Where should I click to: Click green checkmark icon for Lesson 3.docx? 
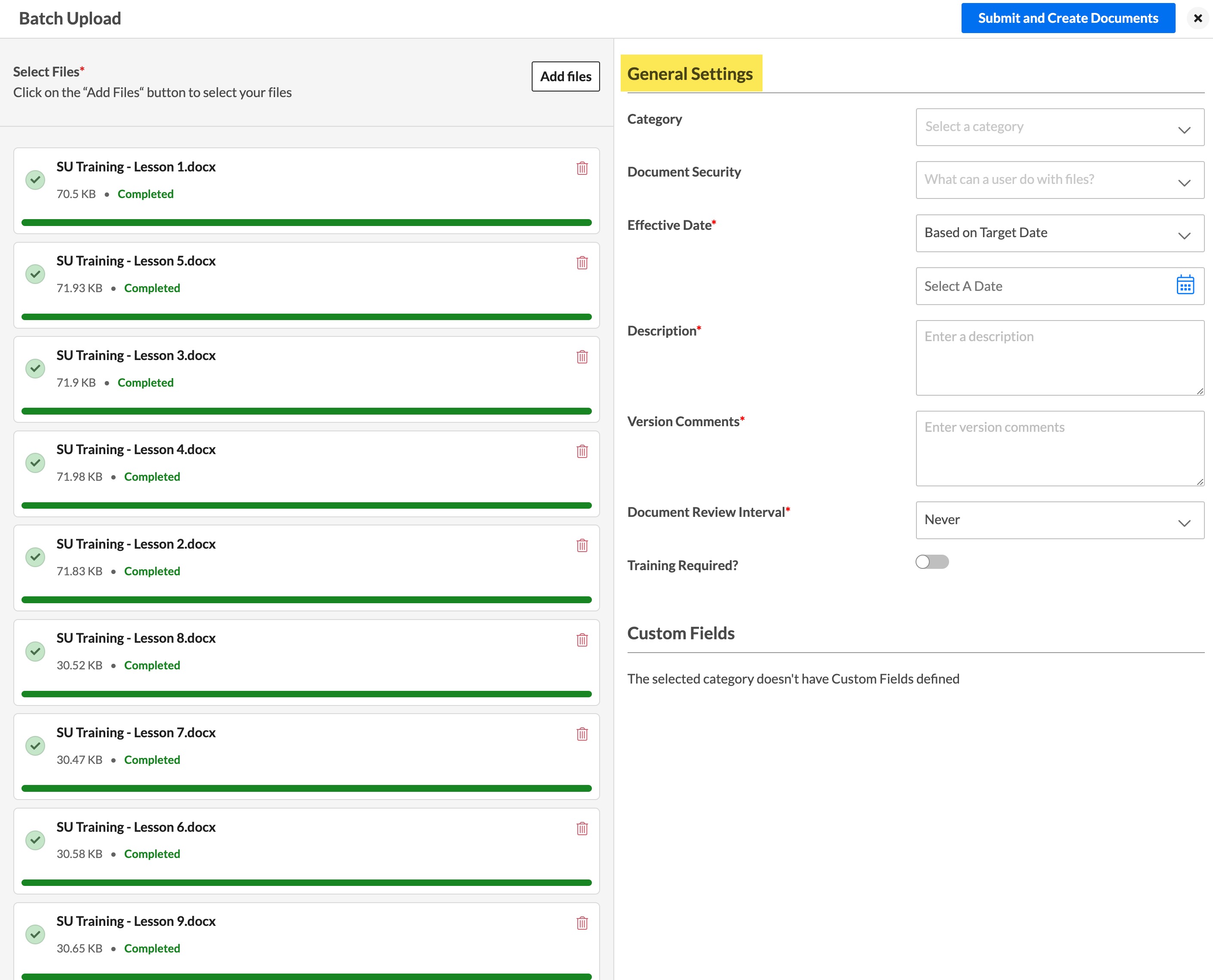tap(35, 369)
